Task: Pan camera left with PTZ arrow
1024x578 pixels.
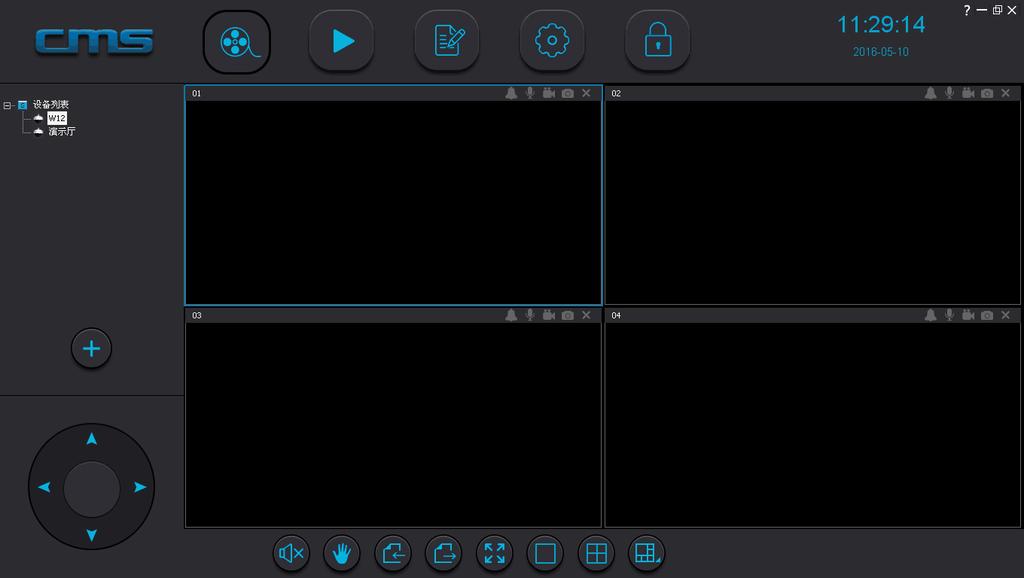Action: (44, 487)
